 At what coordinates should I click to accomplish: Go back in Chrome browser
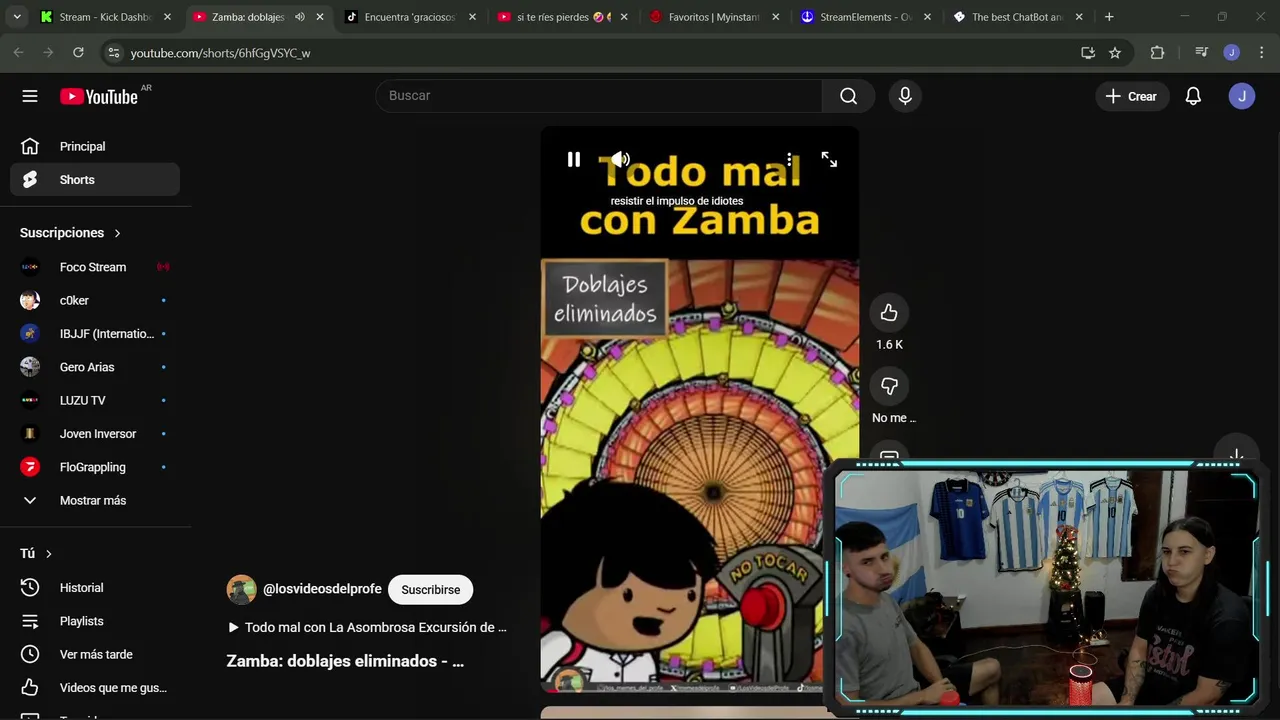click(18, 53)
